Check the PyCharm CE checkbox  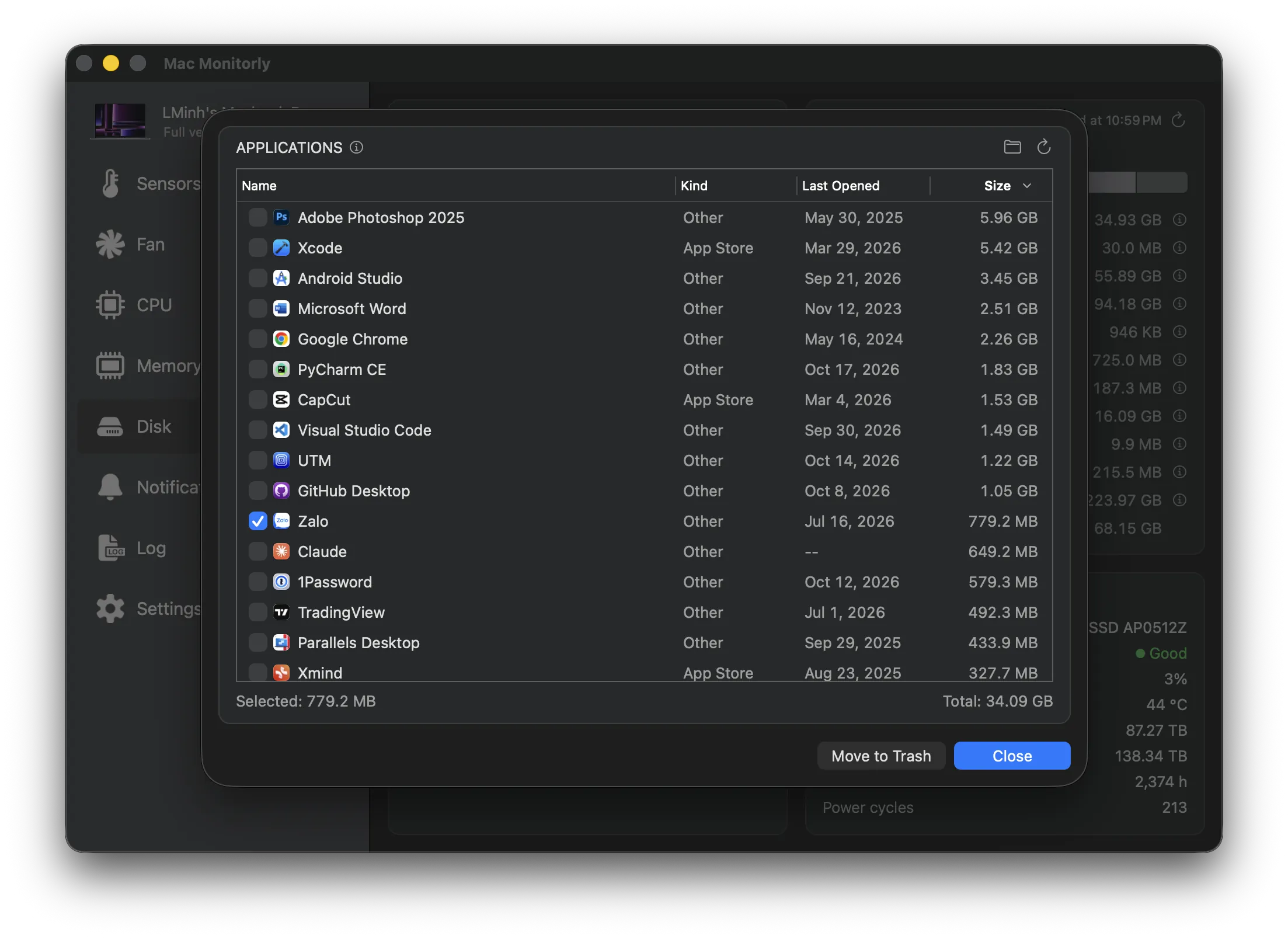point(257,369)
